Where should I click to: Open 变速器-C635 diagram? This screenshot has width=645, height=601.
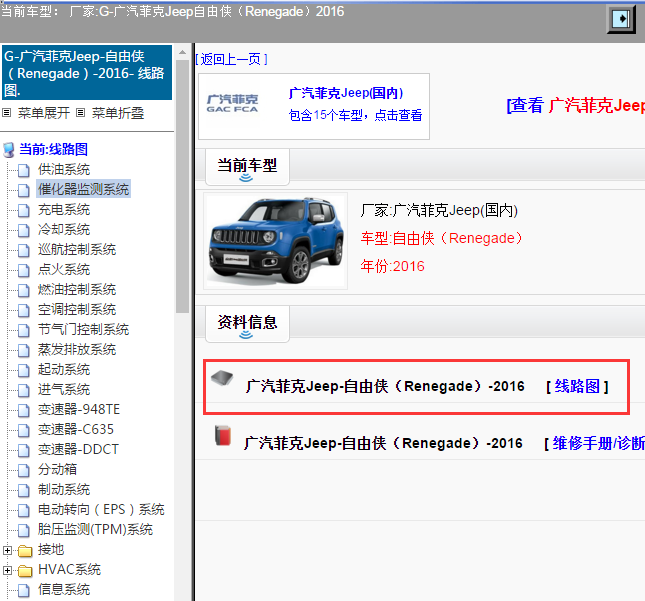(x=76, y=429)
